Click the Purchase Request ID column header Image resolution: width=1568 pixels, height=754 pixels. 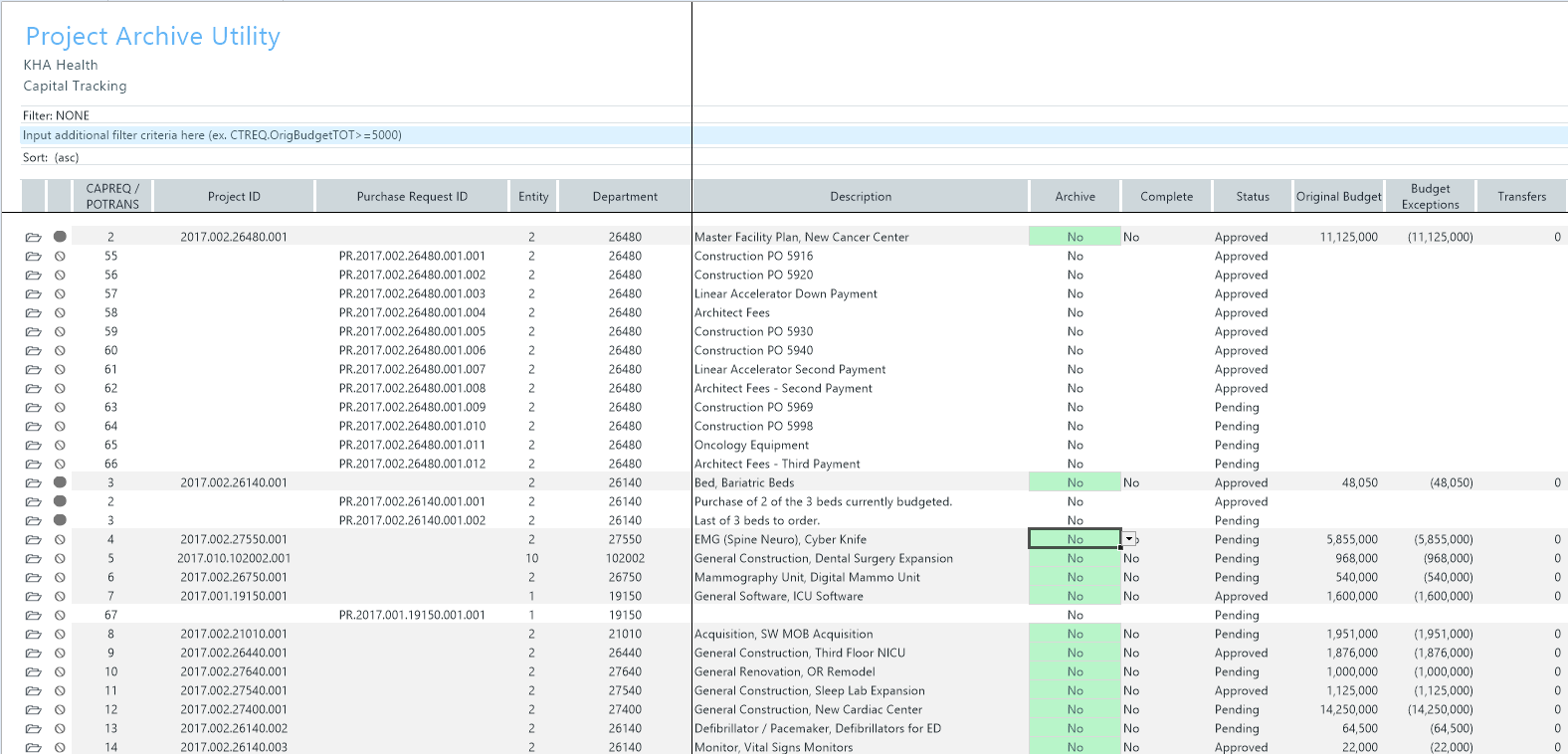tap(412, 197)
